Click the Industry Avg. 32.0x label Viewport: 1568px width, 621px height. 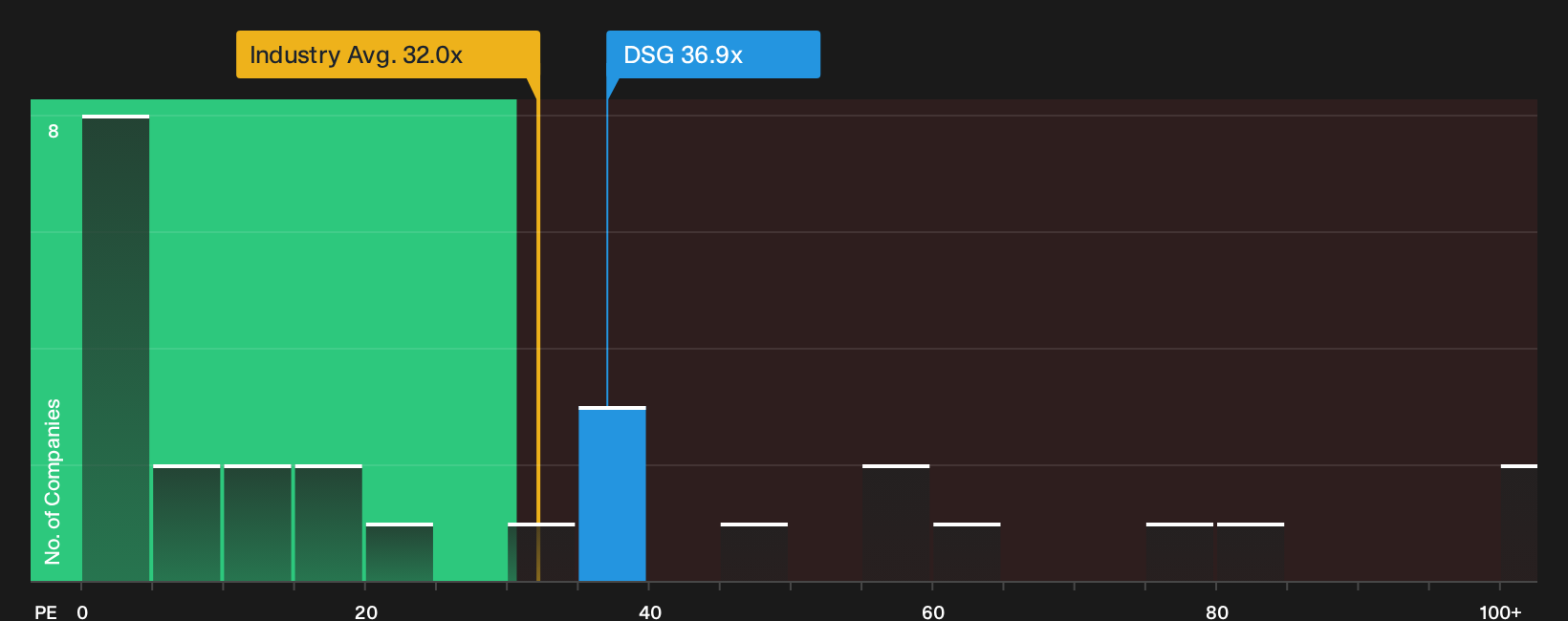tap(388, 54)
